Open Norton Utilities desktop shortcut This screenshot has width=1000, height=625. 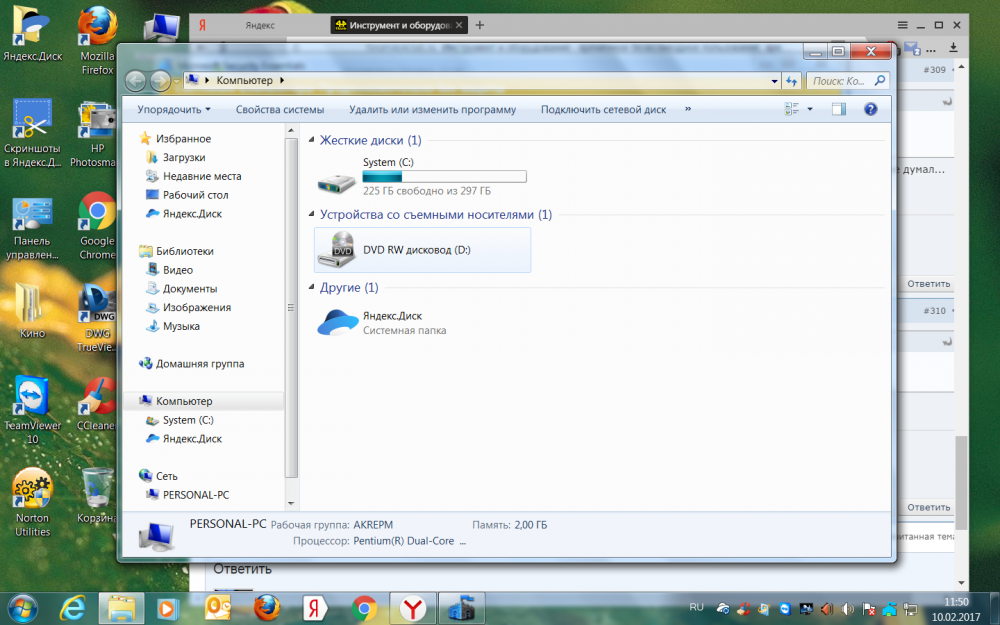tap(32, 503)
